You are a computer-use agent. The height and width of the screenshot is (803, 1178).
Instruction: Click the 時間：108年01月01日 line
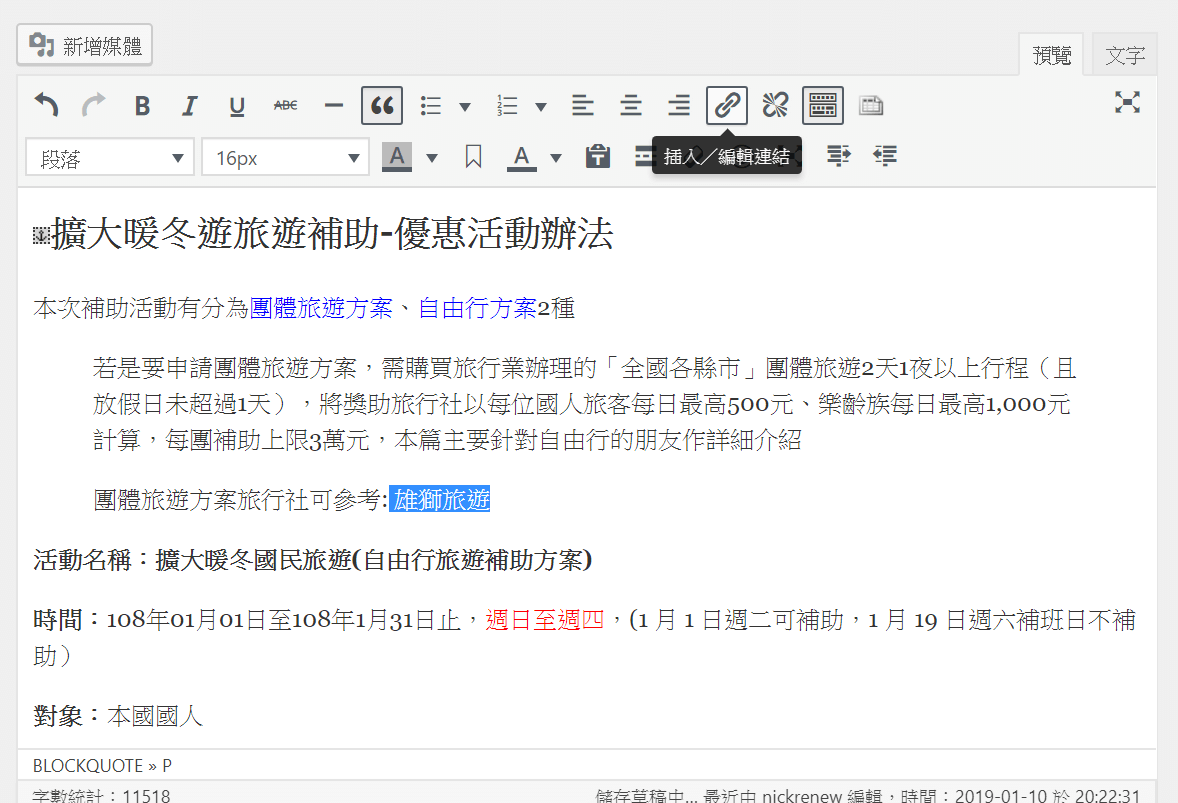pyautogui.click(x=584, y=638)
